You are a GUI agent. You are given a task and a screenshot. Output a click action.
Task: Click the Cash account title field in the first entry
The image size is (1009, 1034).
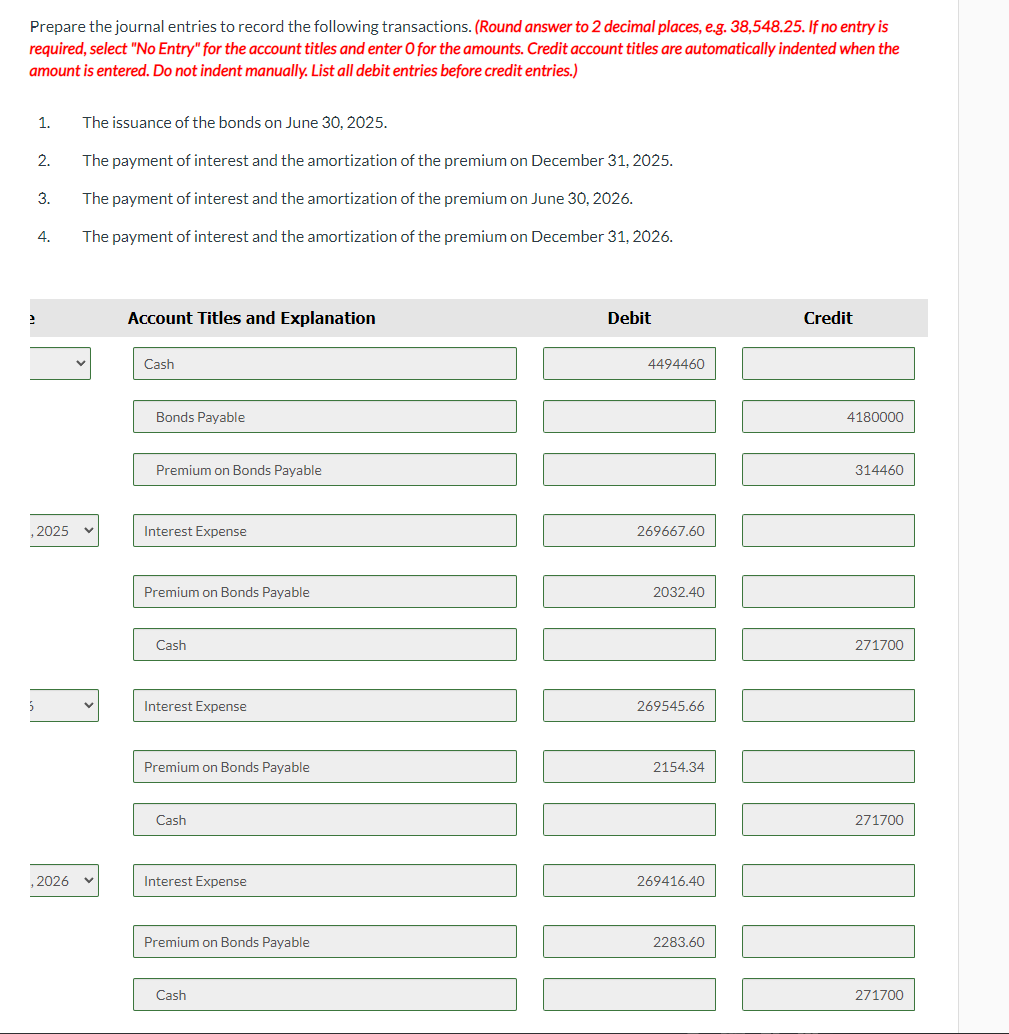324,363
